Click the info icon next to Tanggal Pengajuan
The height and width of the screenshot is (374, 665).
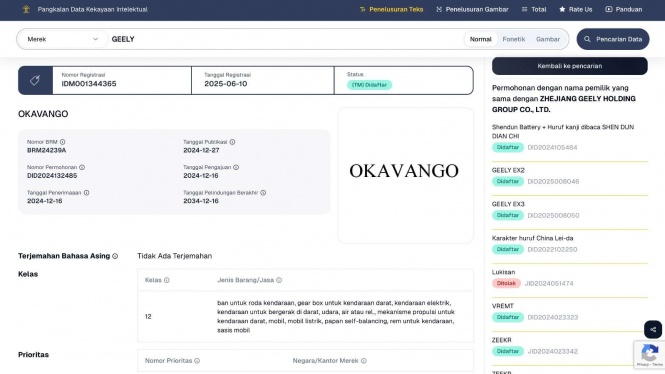pos(236,167)
